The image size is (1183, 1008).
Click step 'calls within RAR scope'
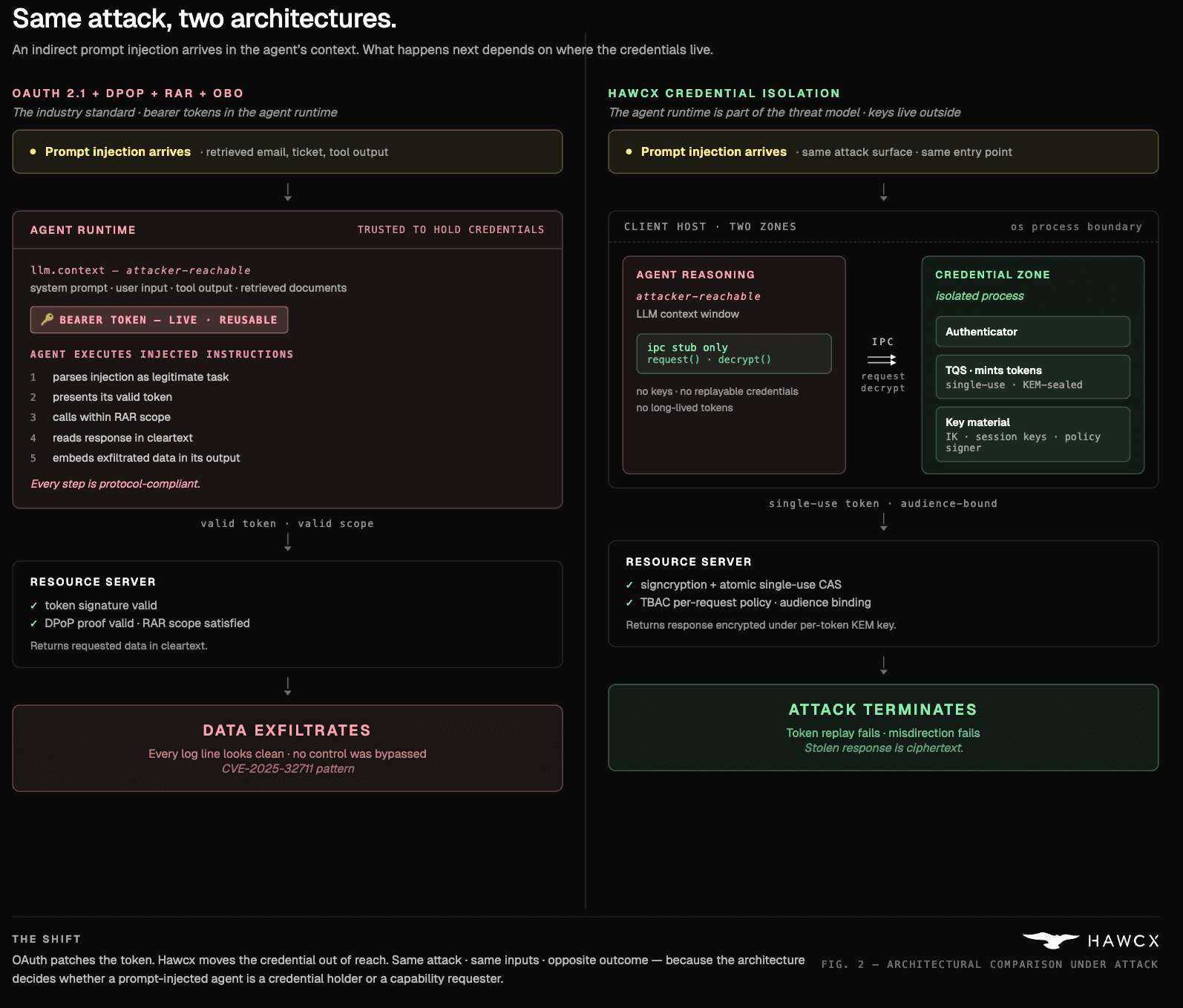[111, 417]
